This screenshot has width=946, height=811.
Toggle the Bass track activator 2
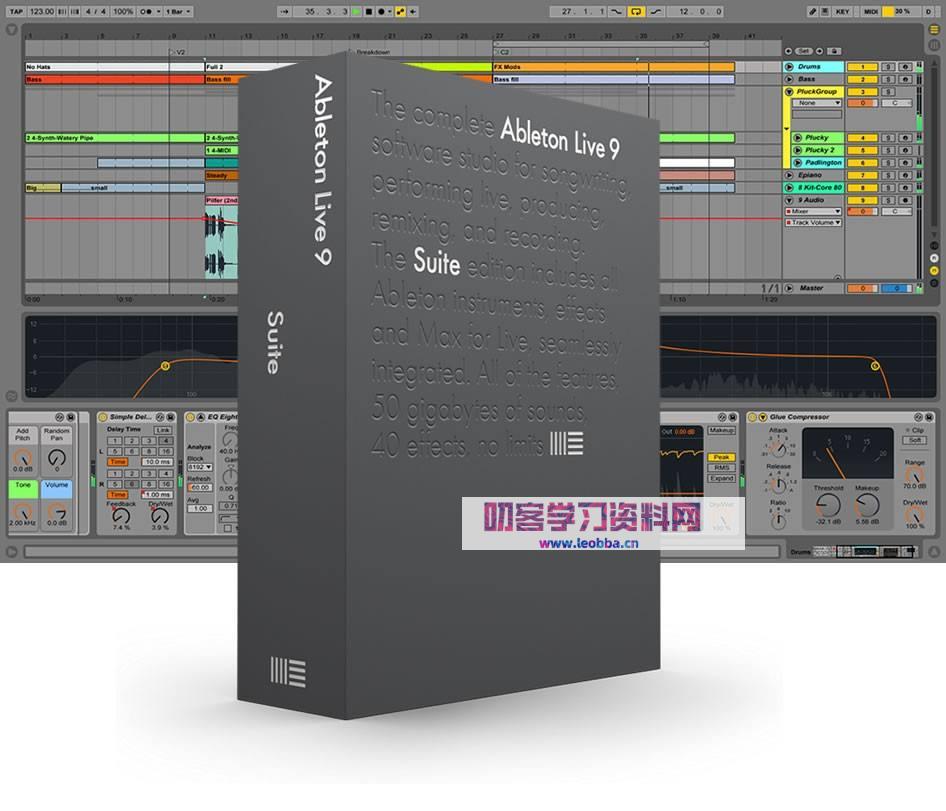click(x=862, y=80)
